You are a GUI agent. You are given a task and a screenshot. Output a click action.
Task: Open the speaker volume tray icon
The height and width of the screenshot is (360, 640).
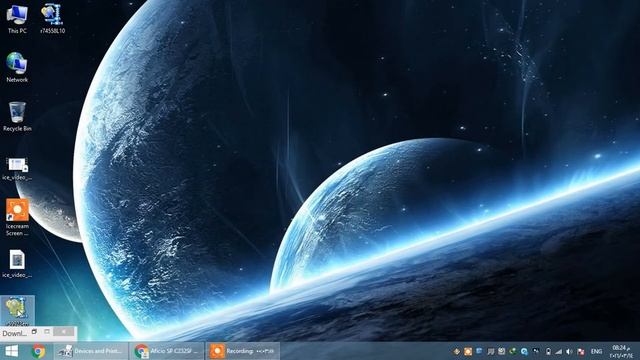[569, 351]
